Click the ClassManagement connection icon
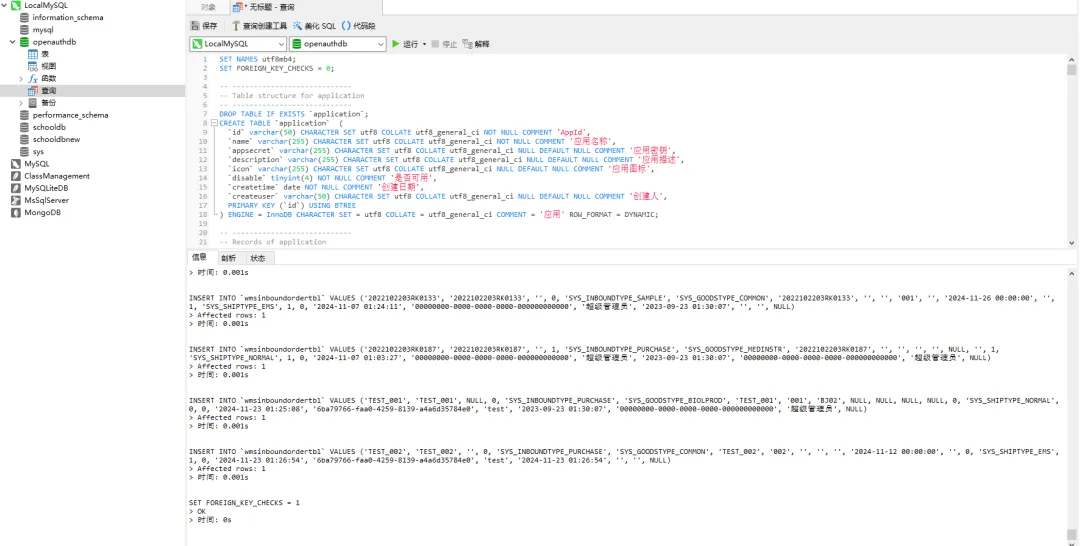This screenshot has width=1080, height=546. point(16,176)
